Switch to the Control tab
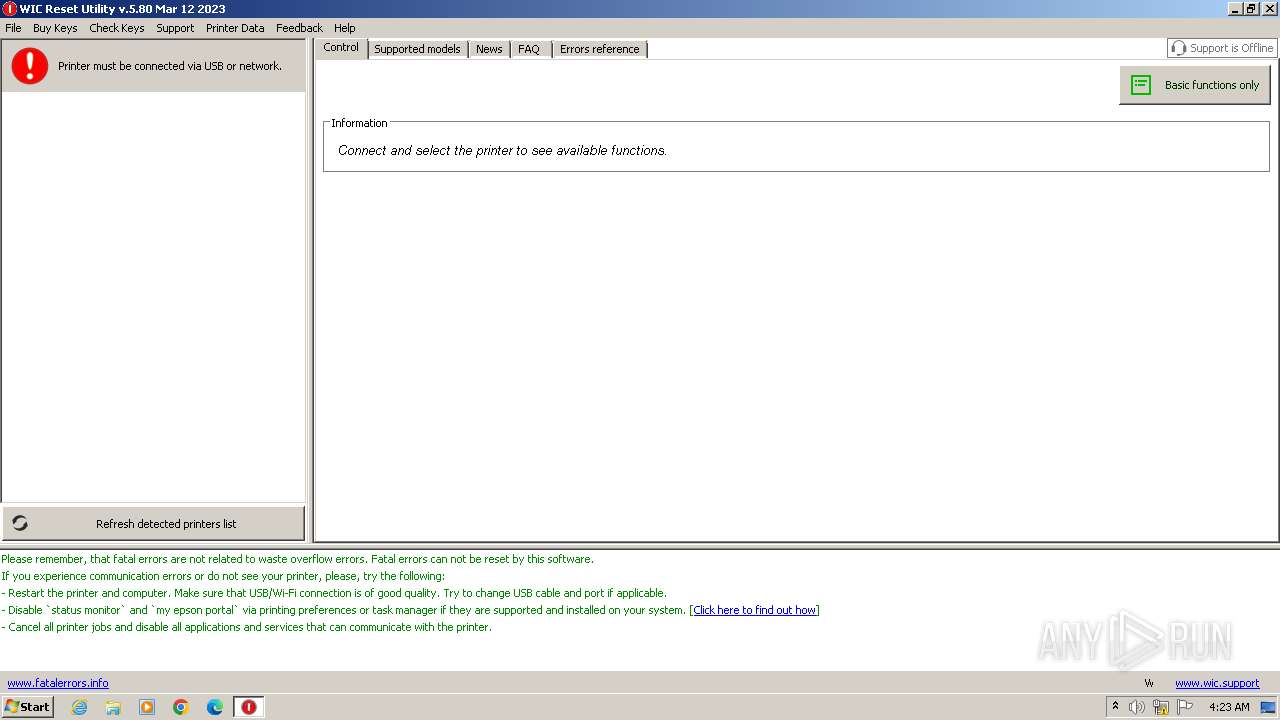 [x=341, y=47]
